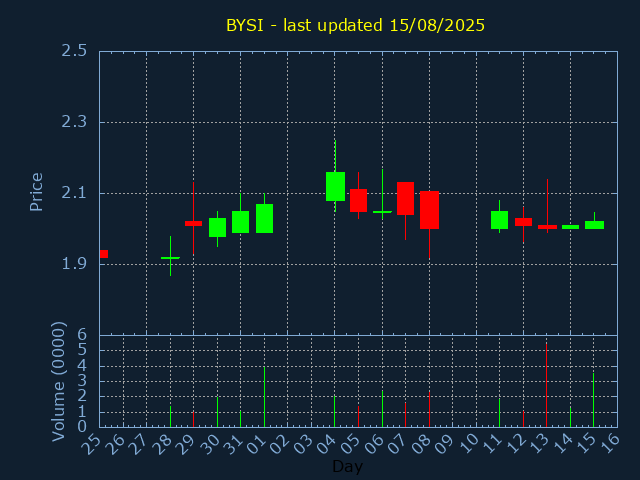Click the red volume bar for day 05
Viewport: 640px width, 480px height.
click(x=358, y=417)
